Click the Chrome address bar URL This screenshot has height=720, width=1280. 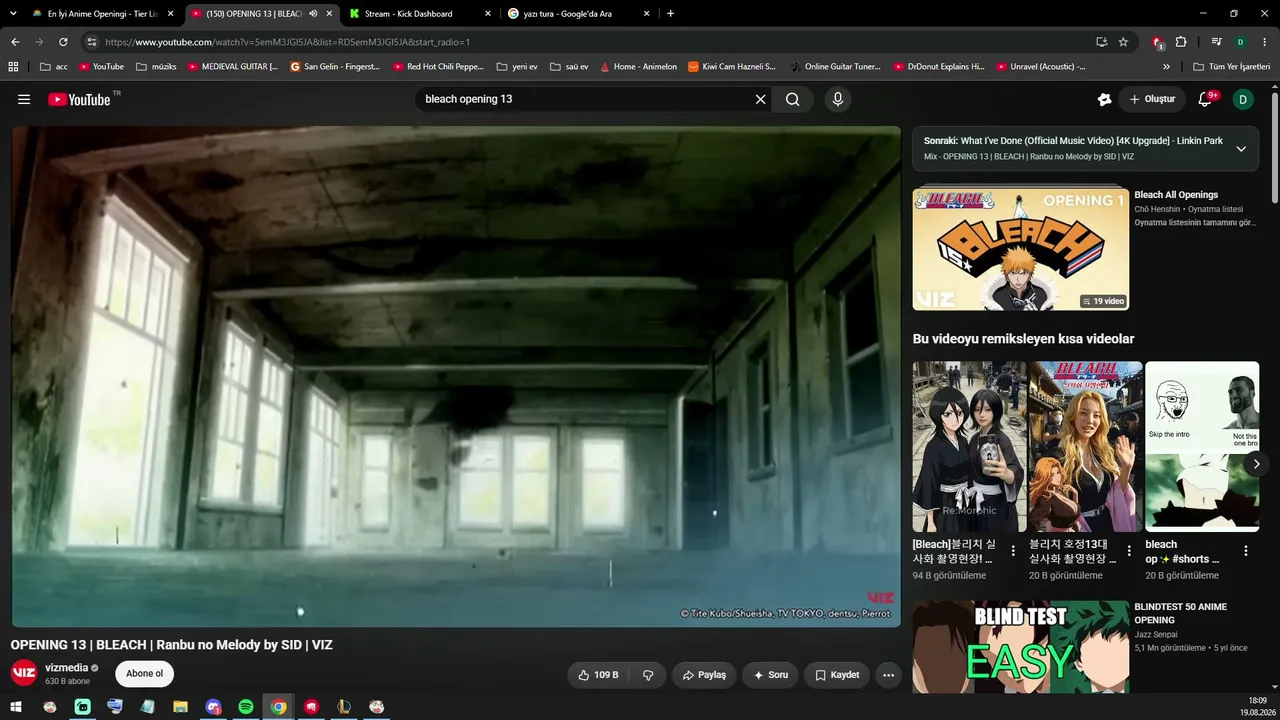pyautogui.click(x=287, y=42)
